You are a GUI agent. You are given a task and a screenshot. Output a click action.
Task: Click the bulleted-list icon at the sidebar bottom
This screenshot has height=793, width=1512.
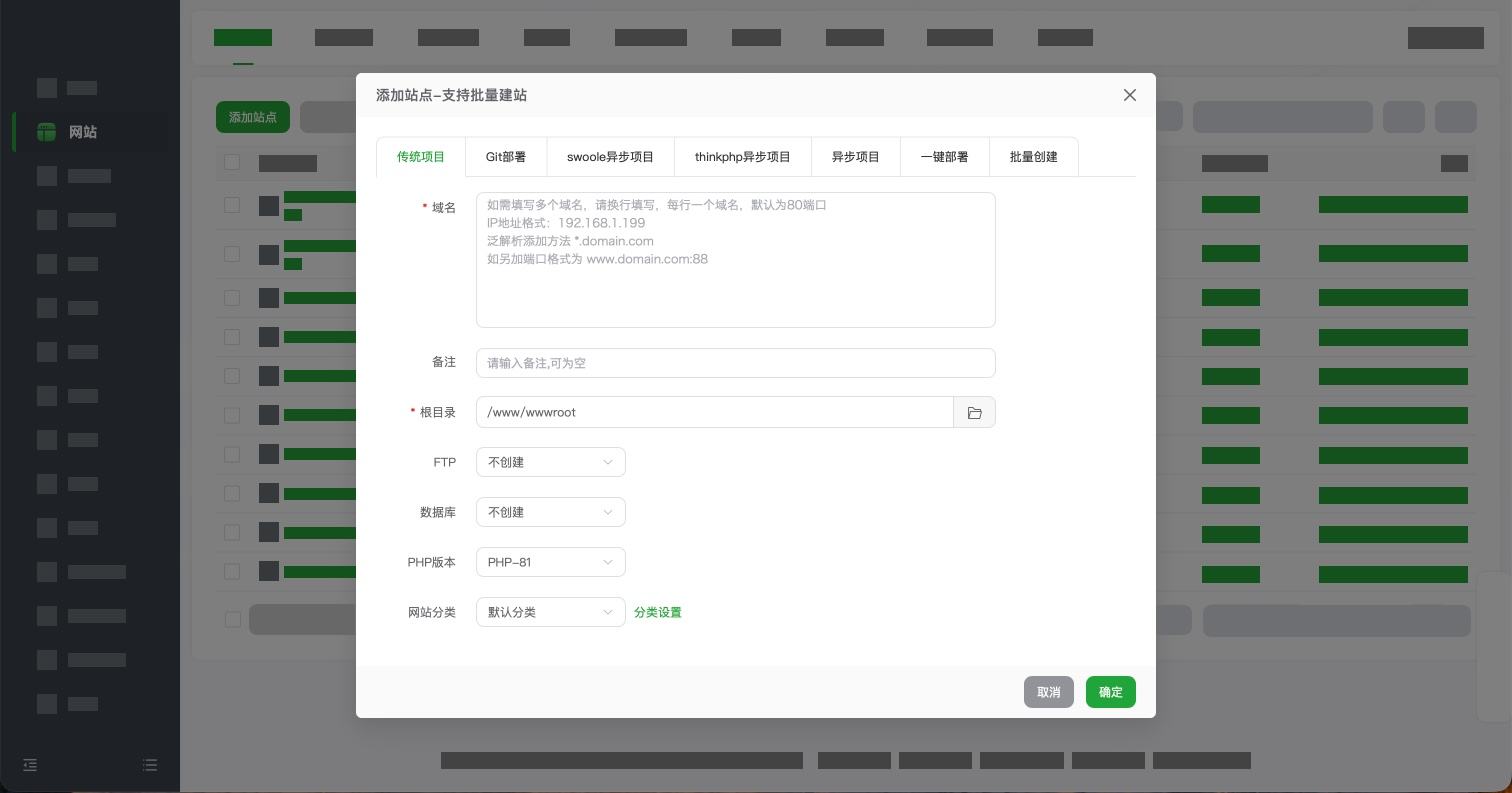coord(150,765)
